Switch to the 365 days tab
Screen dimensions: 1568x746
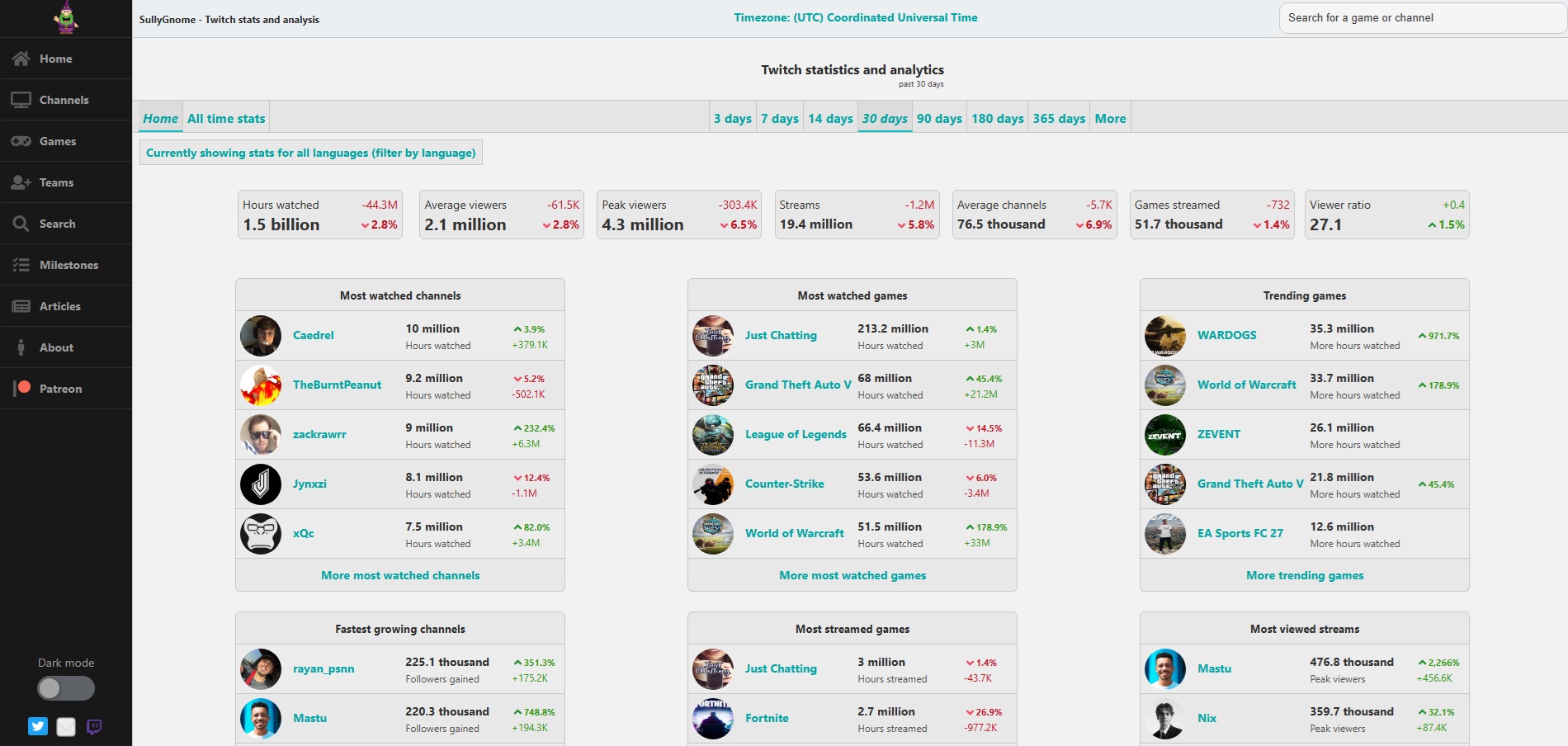pos(1059,118)
